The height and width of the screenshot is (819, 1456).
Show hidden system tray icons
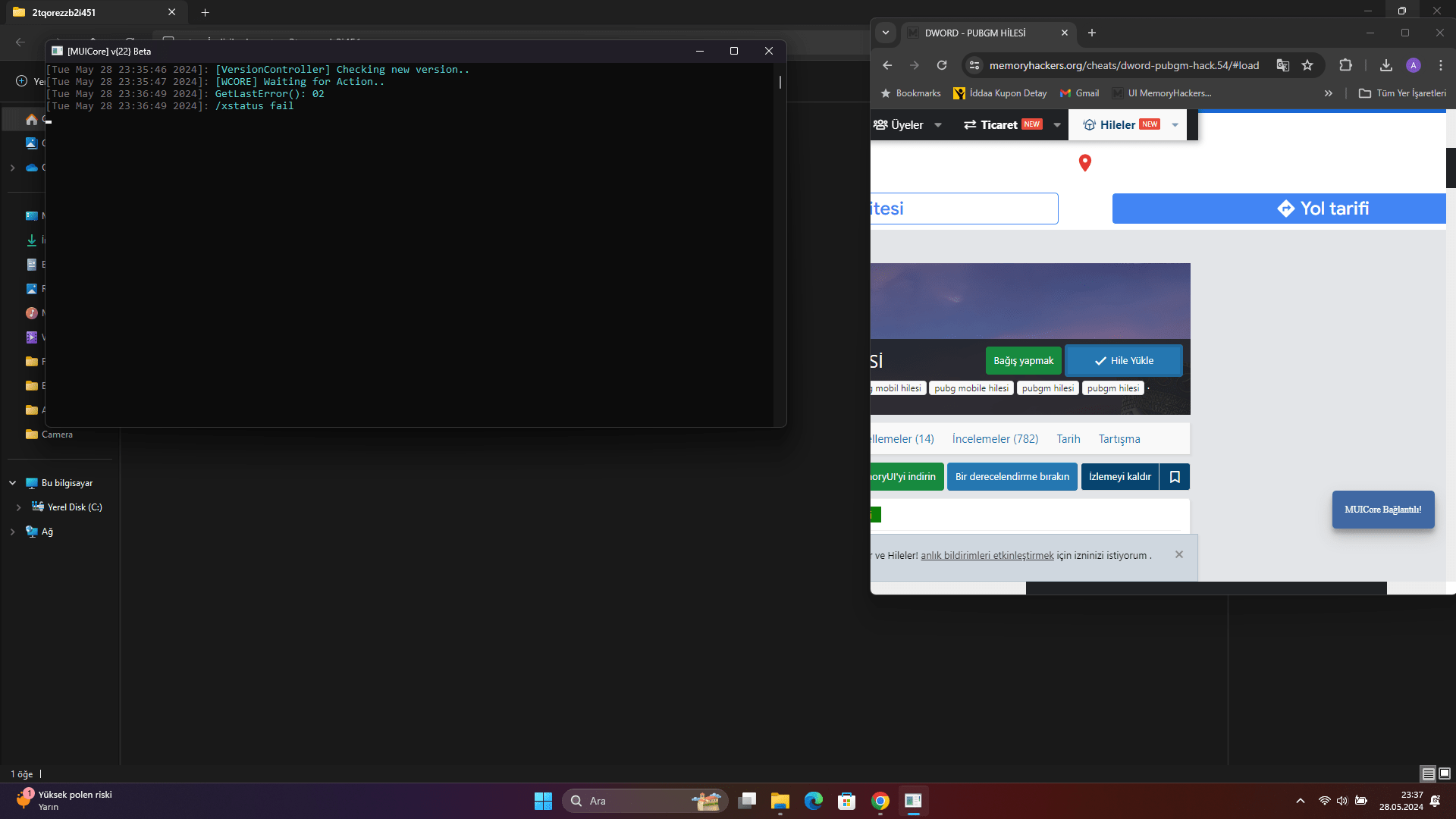coord(1301,801)
